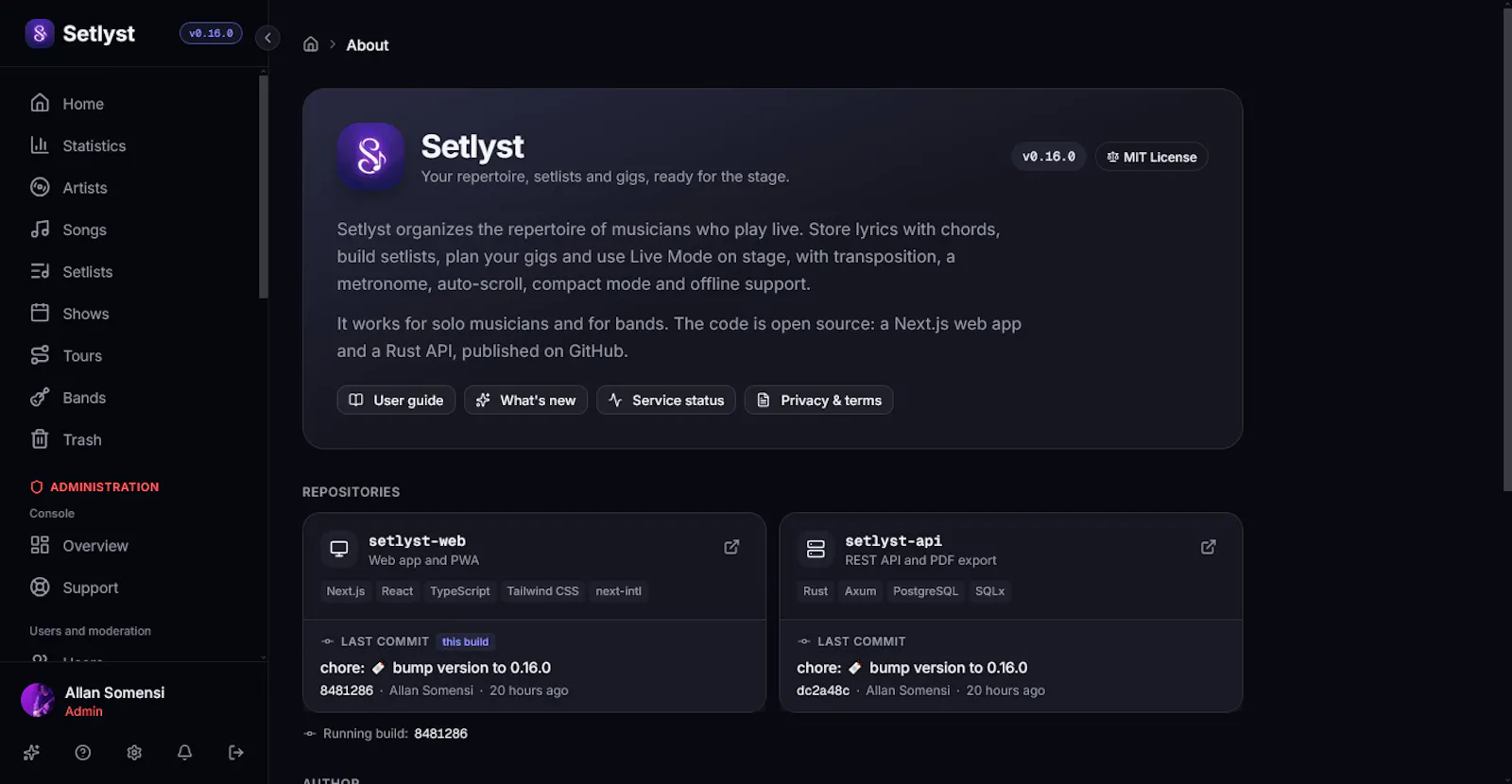The width and height of the screenshot is (1512, 784).
Task: Open the setlyst-web repository via its external link icon
Action: (731, 547)
